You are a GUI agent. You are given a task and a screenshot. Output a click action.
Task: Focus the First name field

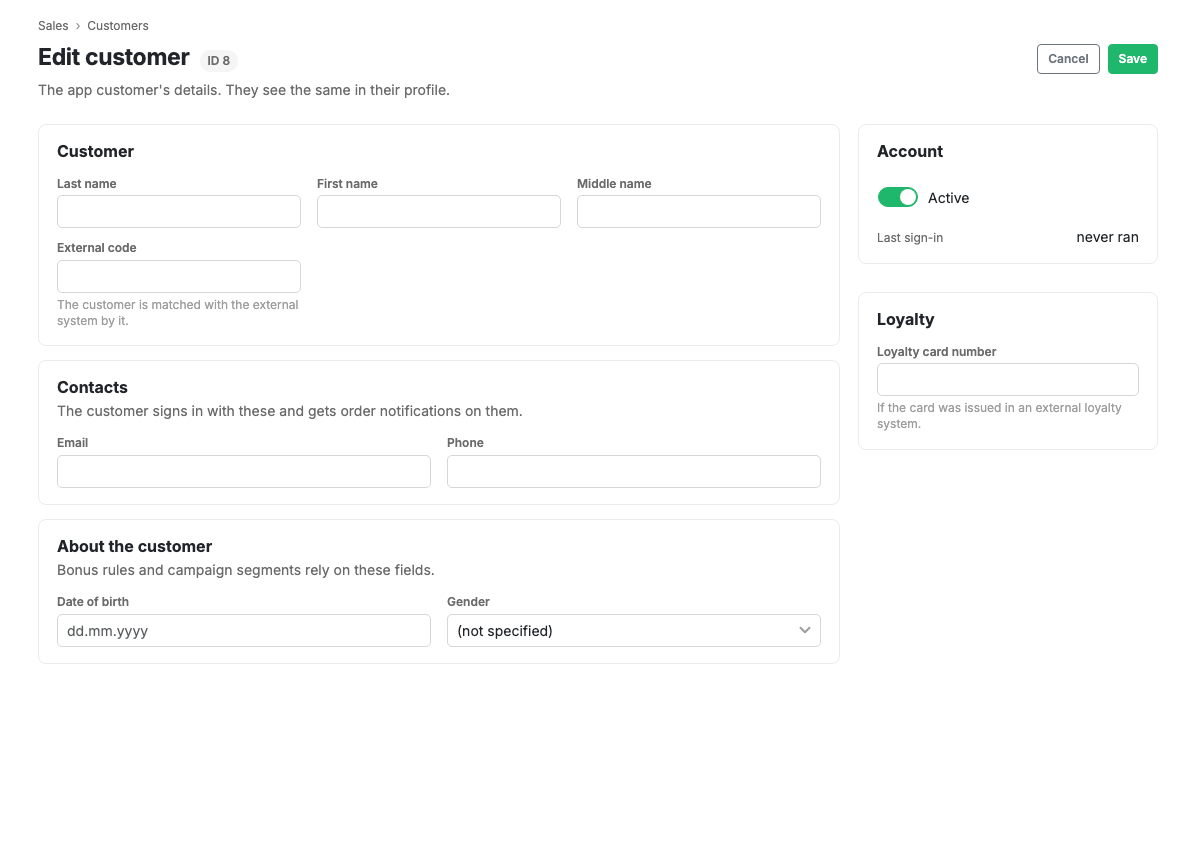tap(439, 211)
